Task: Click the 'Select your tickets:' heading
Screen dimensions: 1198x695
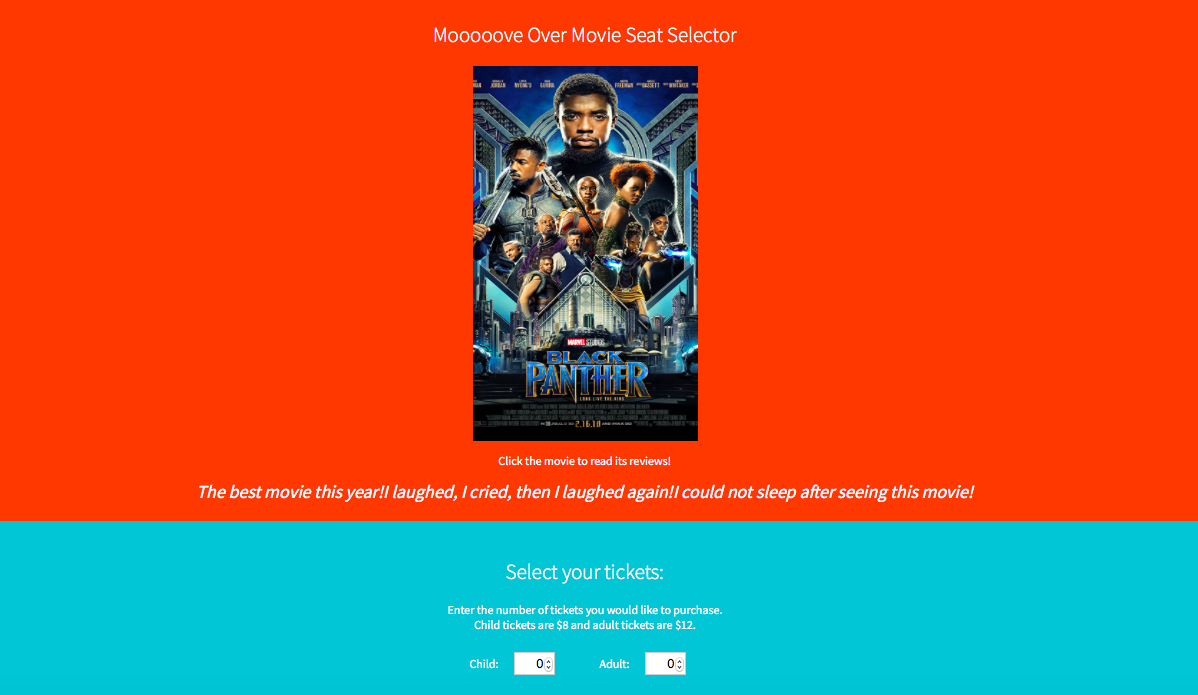Action: [584, 572]
